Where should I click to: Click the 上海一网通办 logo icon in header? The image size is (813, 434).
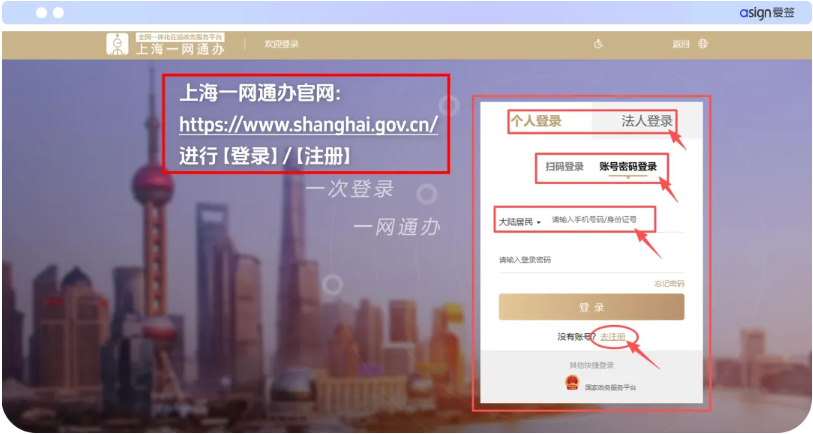click(x=119, y=44)
